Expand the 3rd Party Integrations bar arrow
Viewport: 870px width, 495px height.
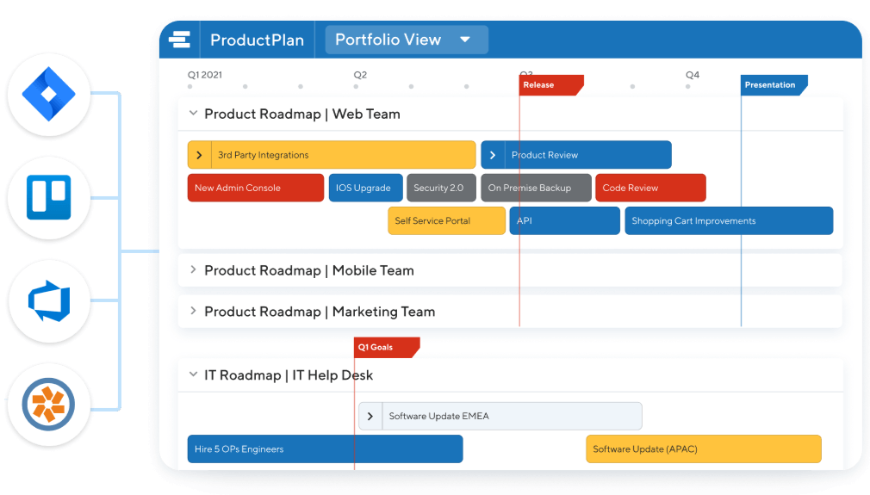click(x=199, y=155)
